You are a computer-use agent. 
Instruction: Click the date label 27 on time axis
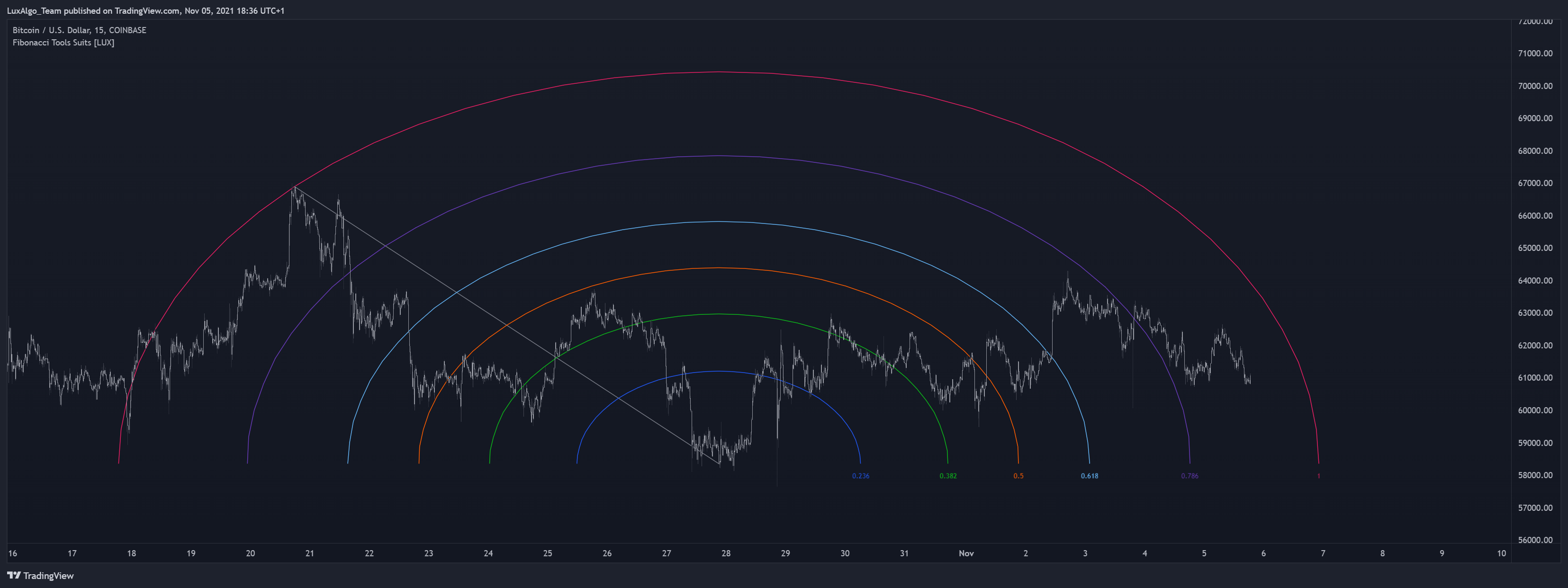pyautogui.click(x=667, y=553)
